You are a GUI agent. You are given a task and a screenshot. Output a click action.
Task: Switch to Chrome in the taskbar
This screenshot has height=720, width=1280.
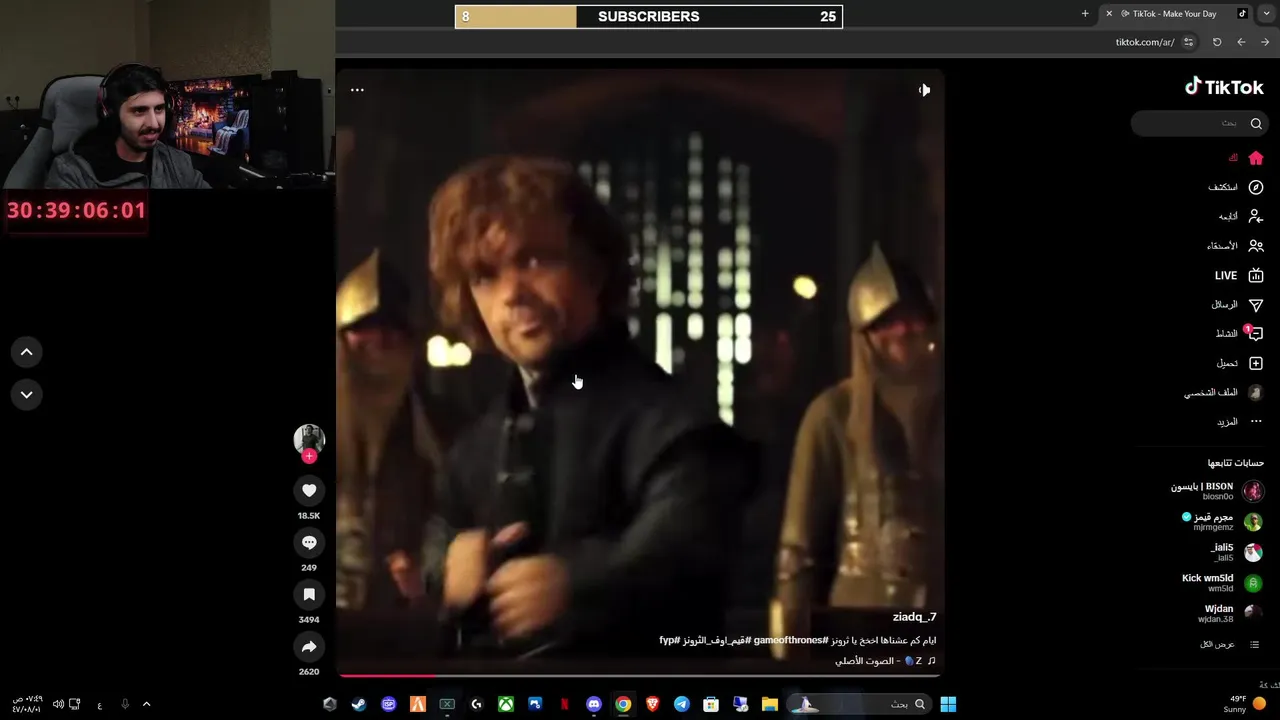tap(623, 704)
